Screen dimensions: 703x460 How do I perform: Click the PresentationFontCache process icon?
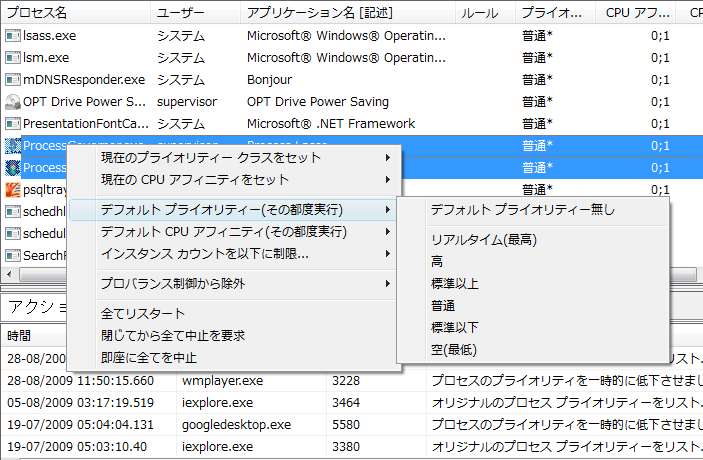click(x=13, y=124)
